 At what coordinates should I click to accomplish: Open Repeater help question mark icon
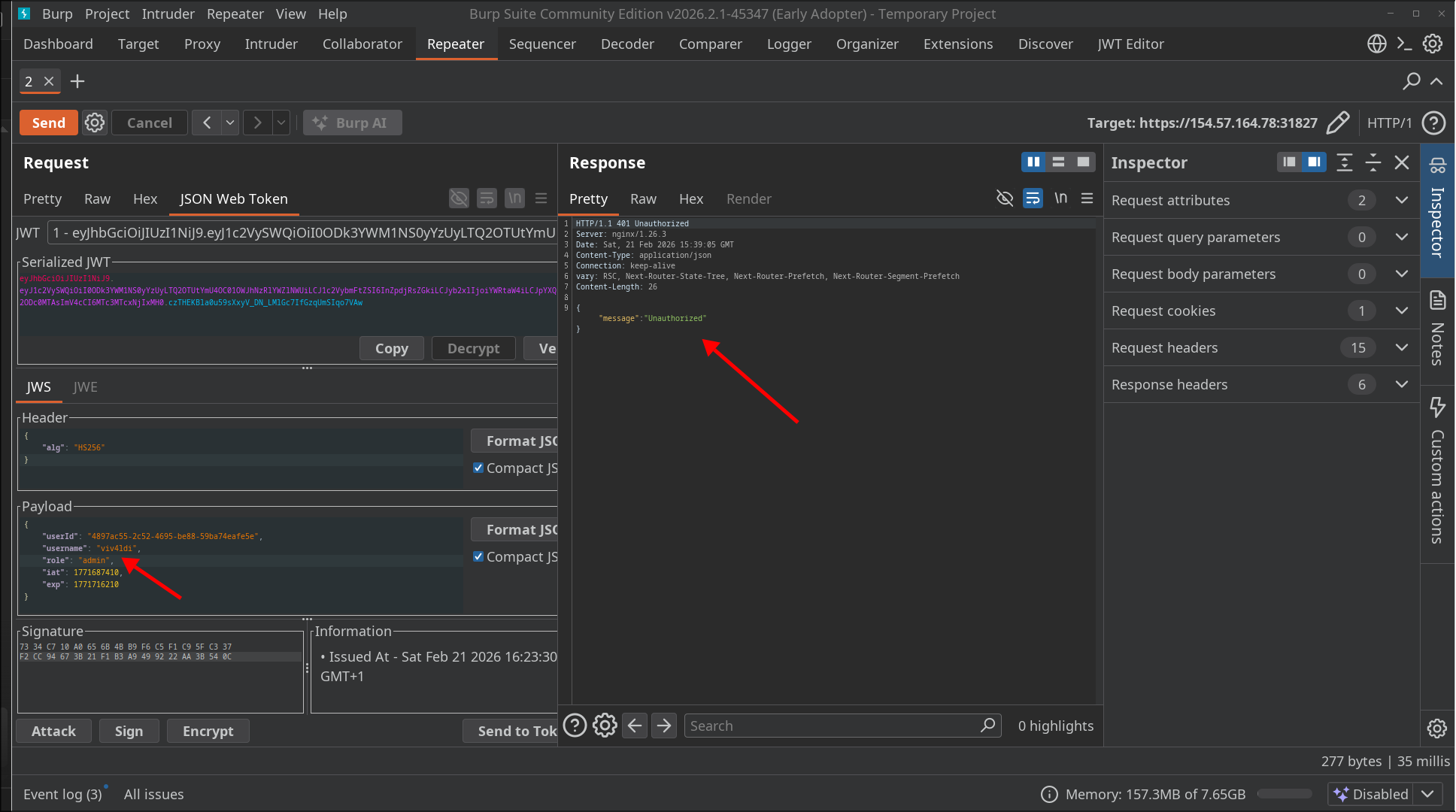[x=1434, y=123]
